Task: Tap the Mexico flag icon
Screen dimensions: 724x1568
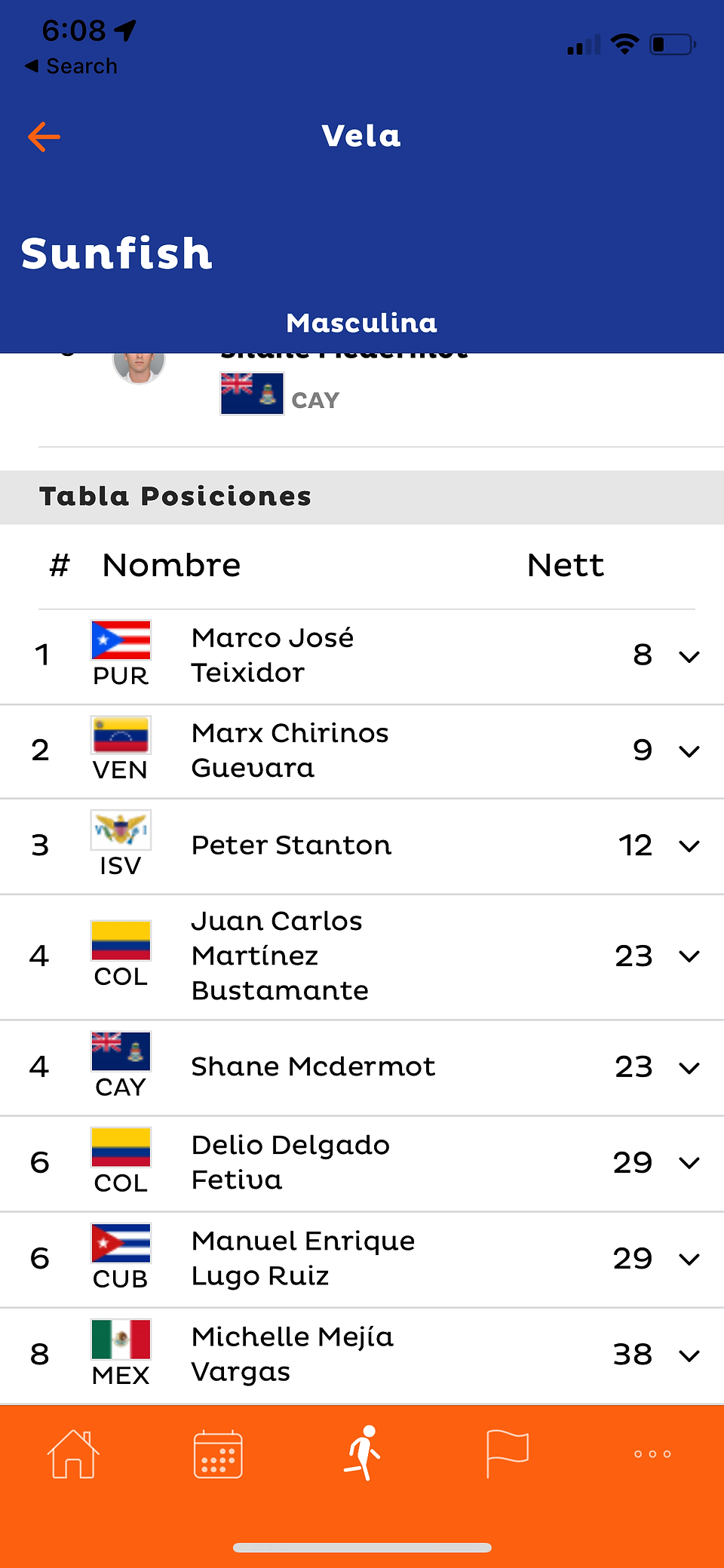Action: tap(121, 1339)
